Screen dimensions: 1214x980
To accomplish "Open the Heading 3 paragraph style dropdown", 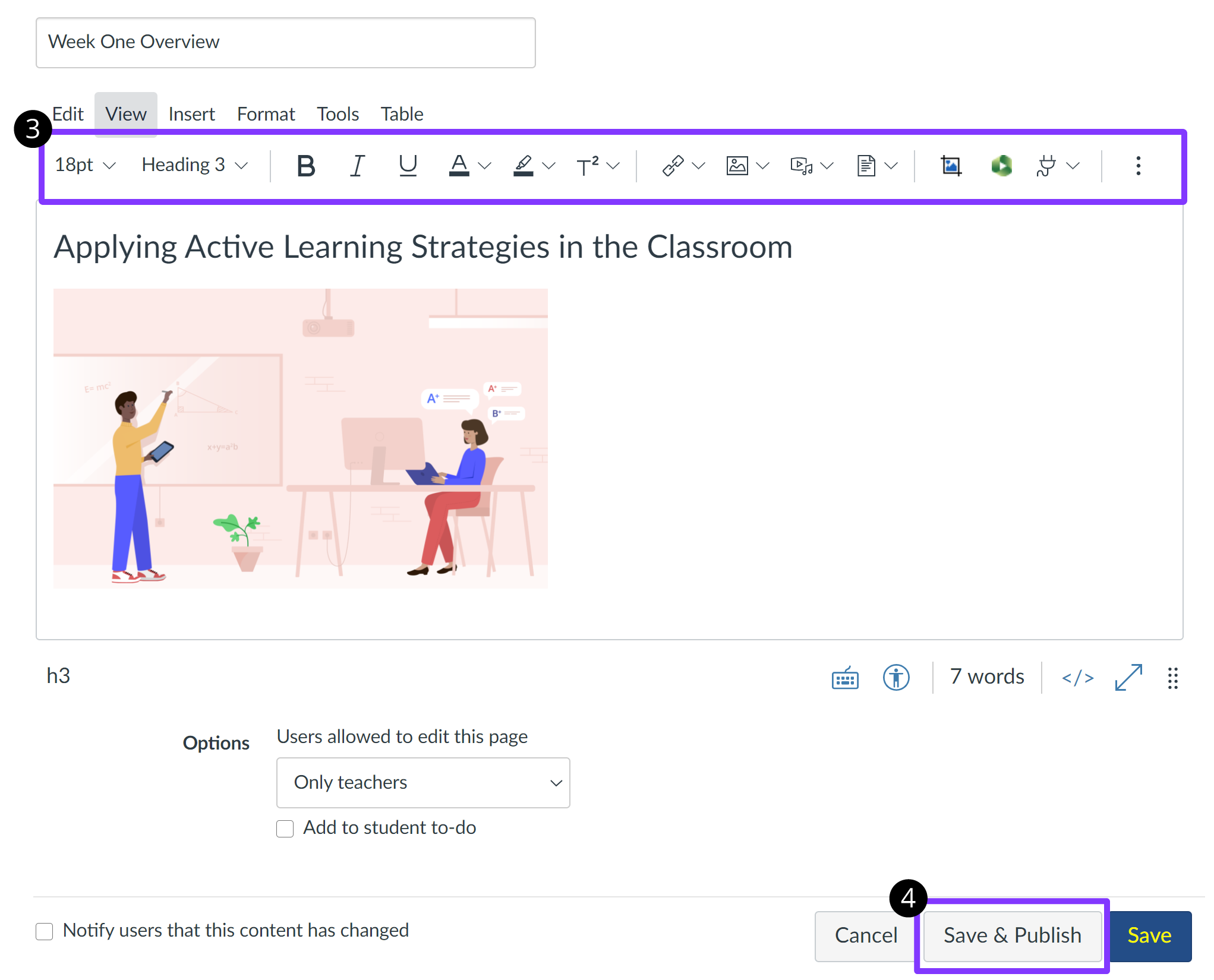I will pyautogui.click(x=194, y=165).
